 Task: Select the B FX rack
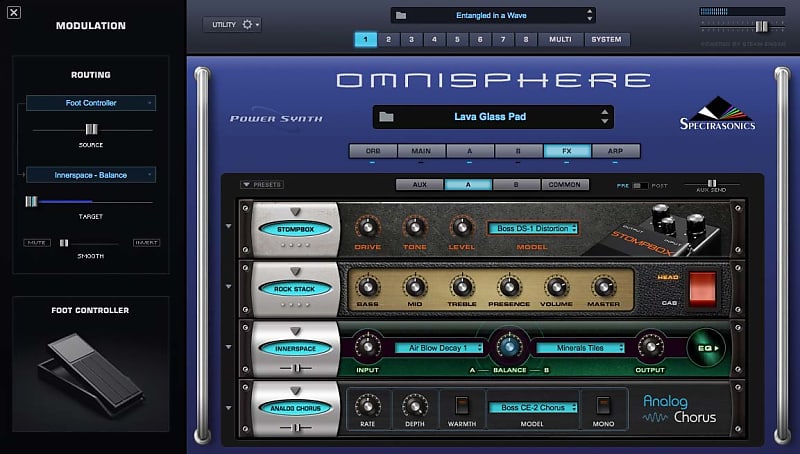click(x=516, y=185)
